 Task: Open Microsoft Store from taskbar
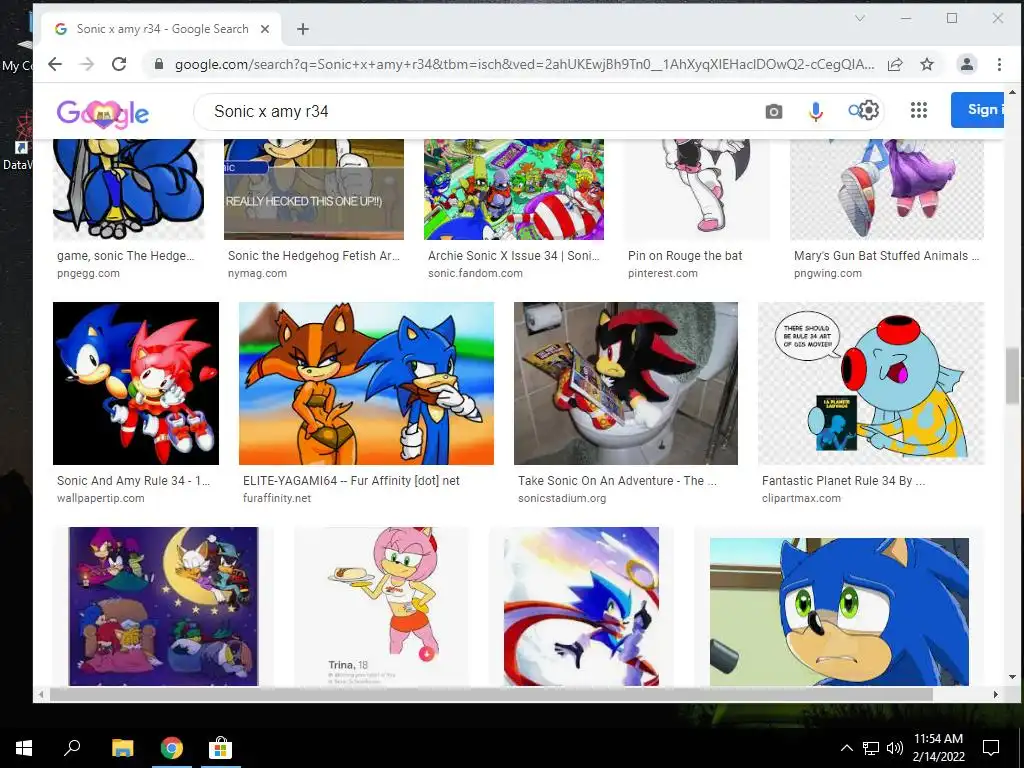click(x=221, y=748)
